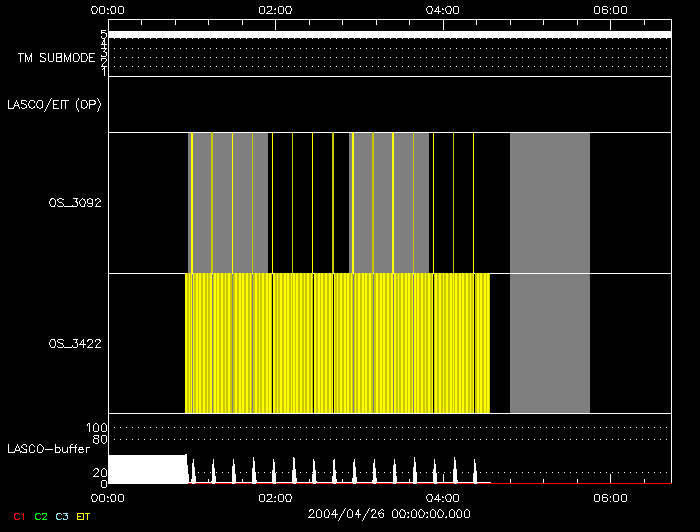700x532 pixels.
Task: Click the 02:00 label on top axis
Action: 275,10
